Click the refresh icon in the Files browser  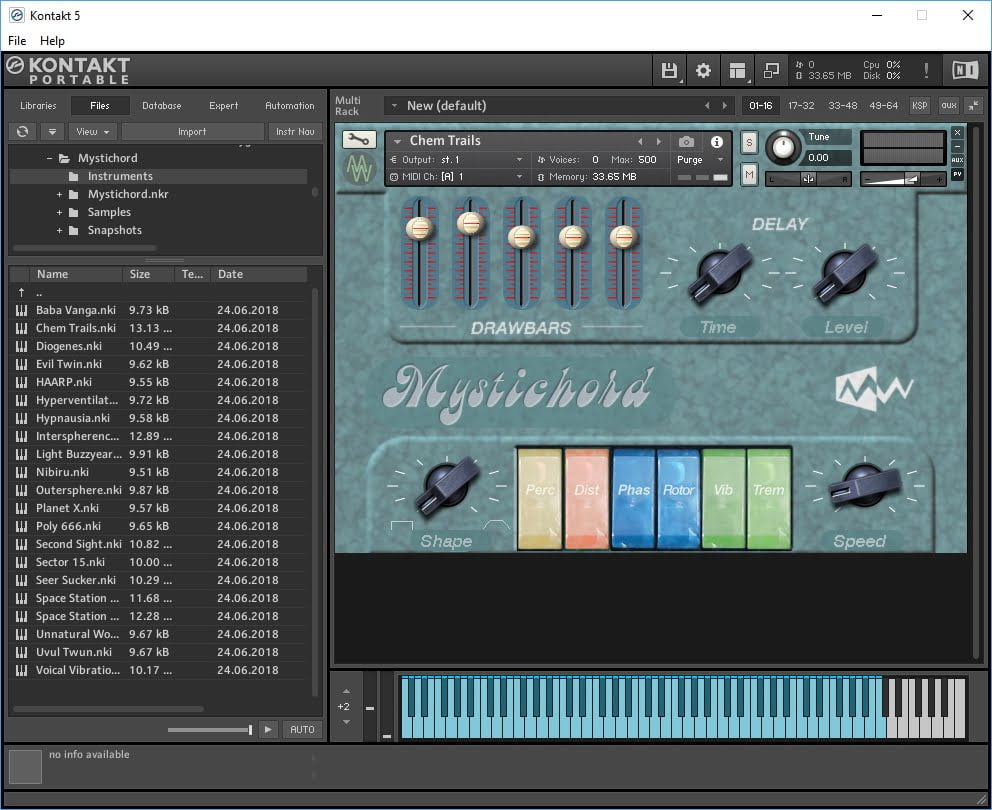[22, 132]
